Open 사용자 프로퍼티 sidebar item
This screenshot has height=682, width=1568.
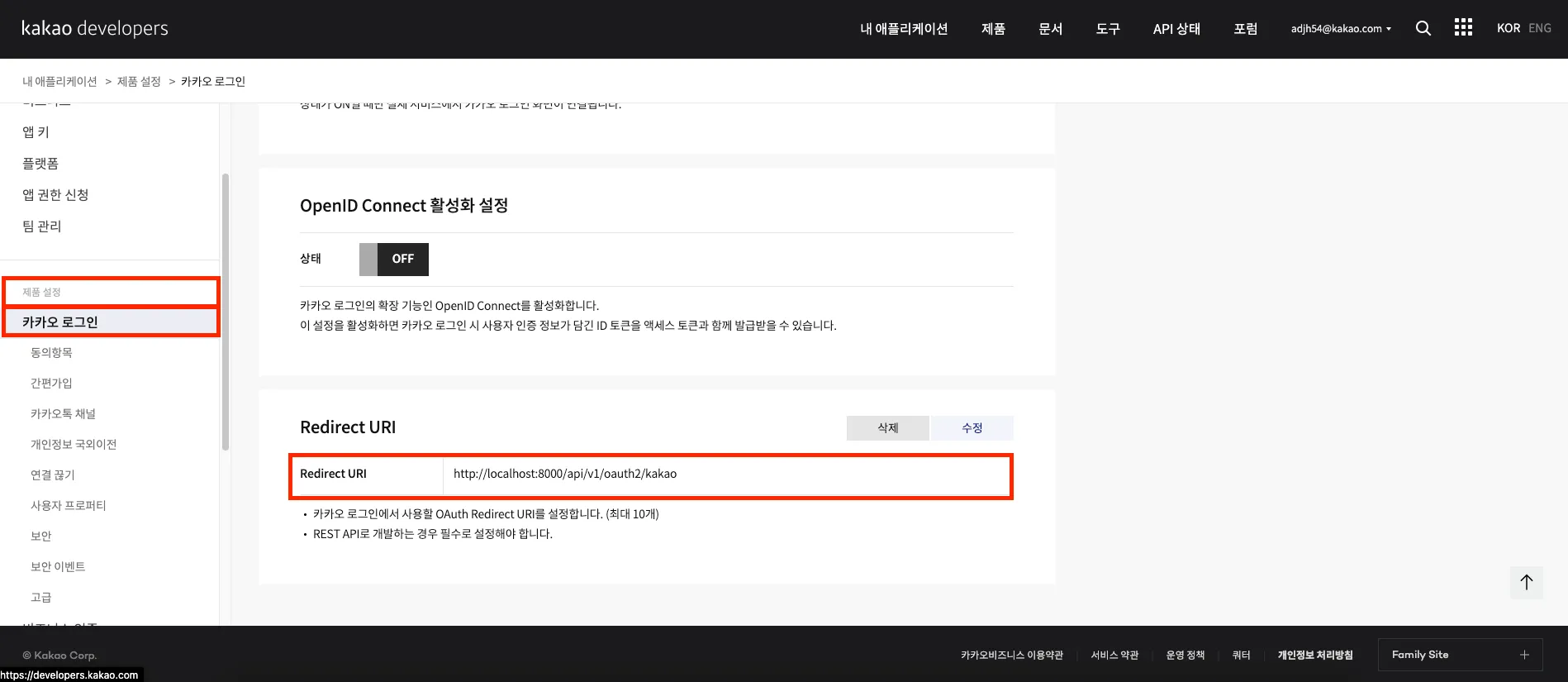69,505
